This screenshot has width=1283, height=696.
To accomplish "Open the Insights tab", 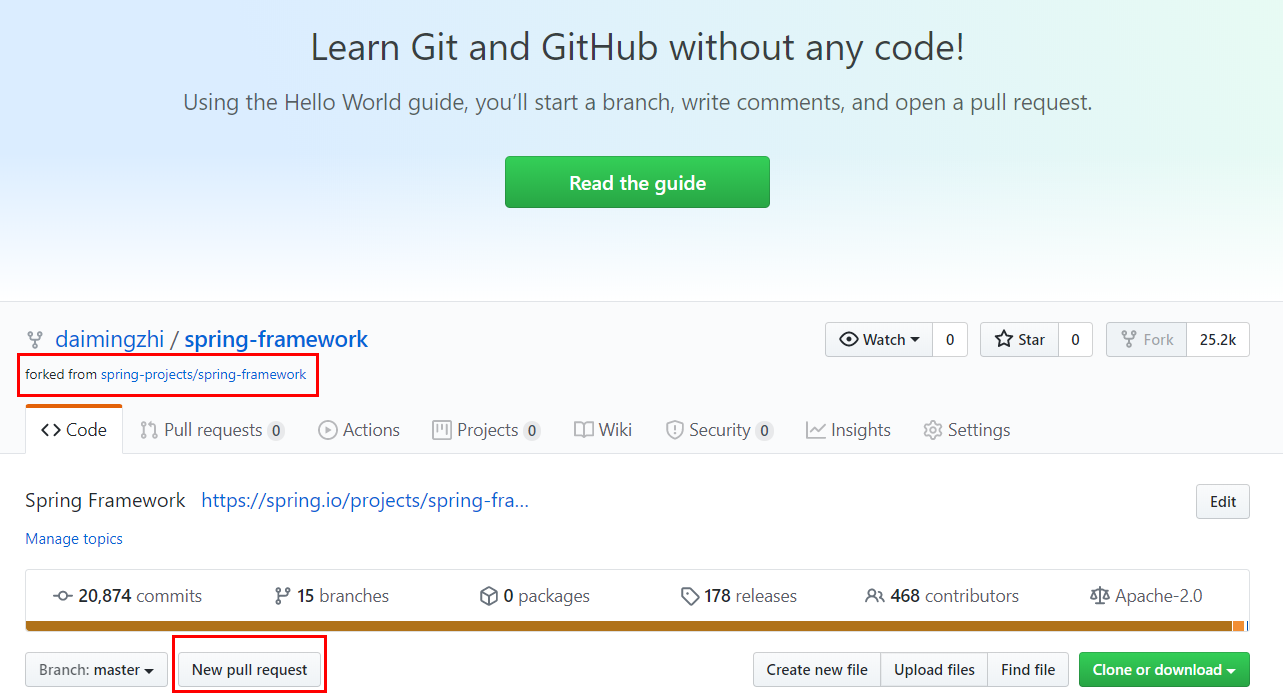I will coord(848,430).
